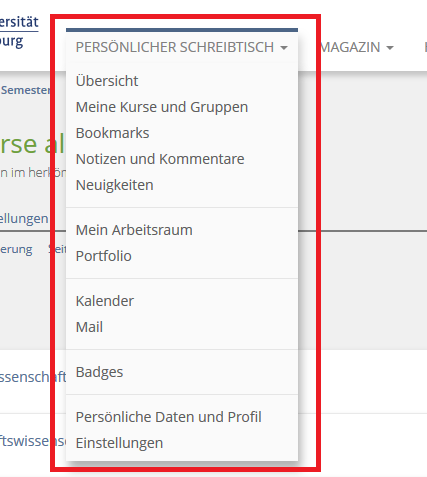
Task: Click the caret next to Magazin
Action: click(390, 48)
